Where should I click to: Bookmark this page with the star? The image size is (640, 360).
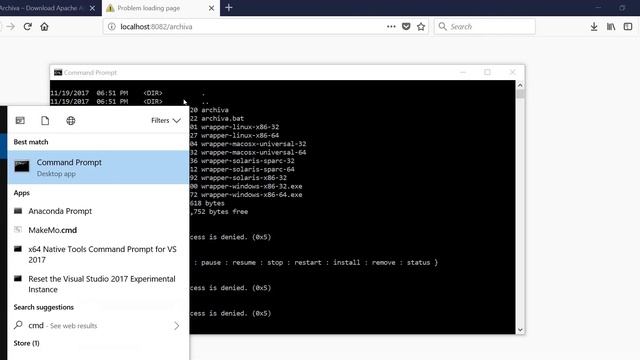(x=421, y=27)
